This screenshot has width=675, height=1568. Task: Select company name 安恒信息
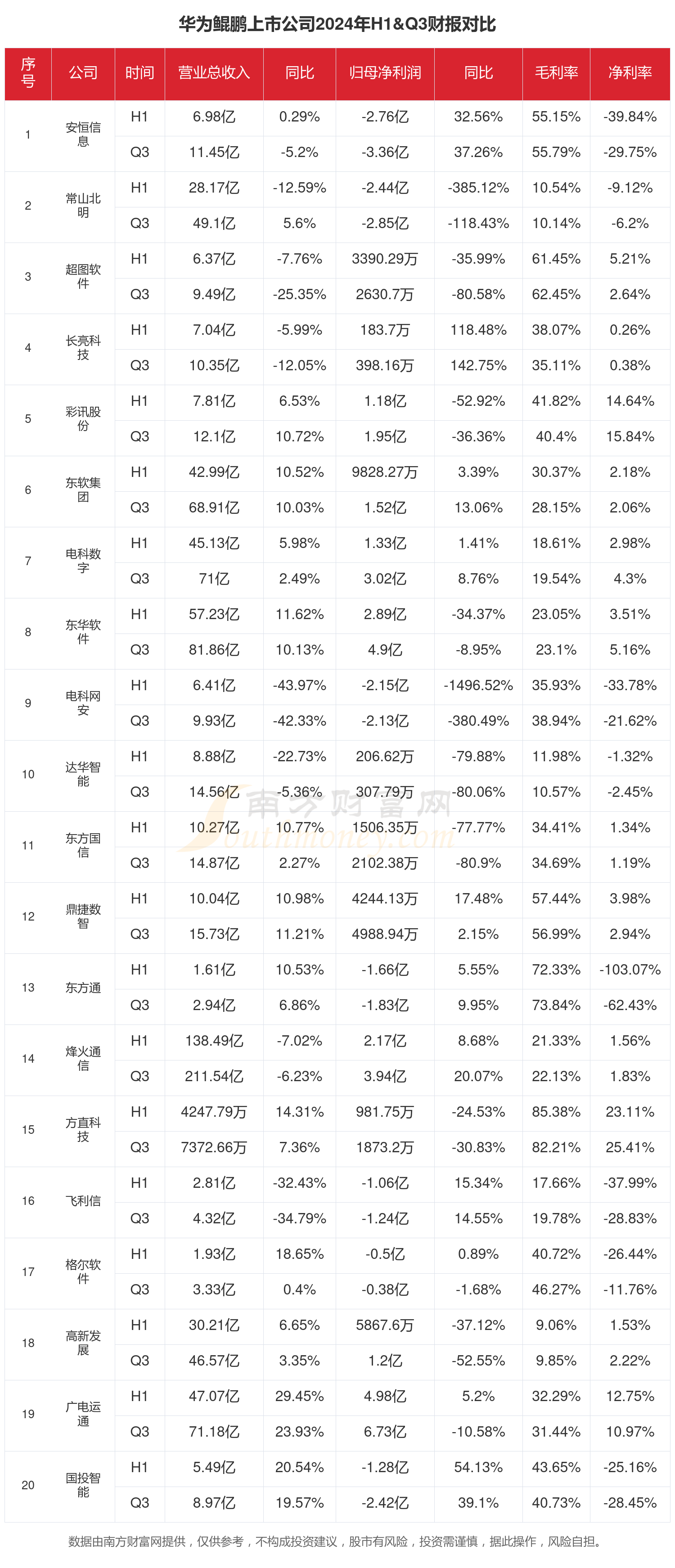83,135
